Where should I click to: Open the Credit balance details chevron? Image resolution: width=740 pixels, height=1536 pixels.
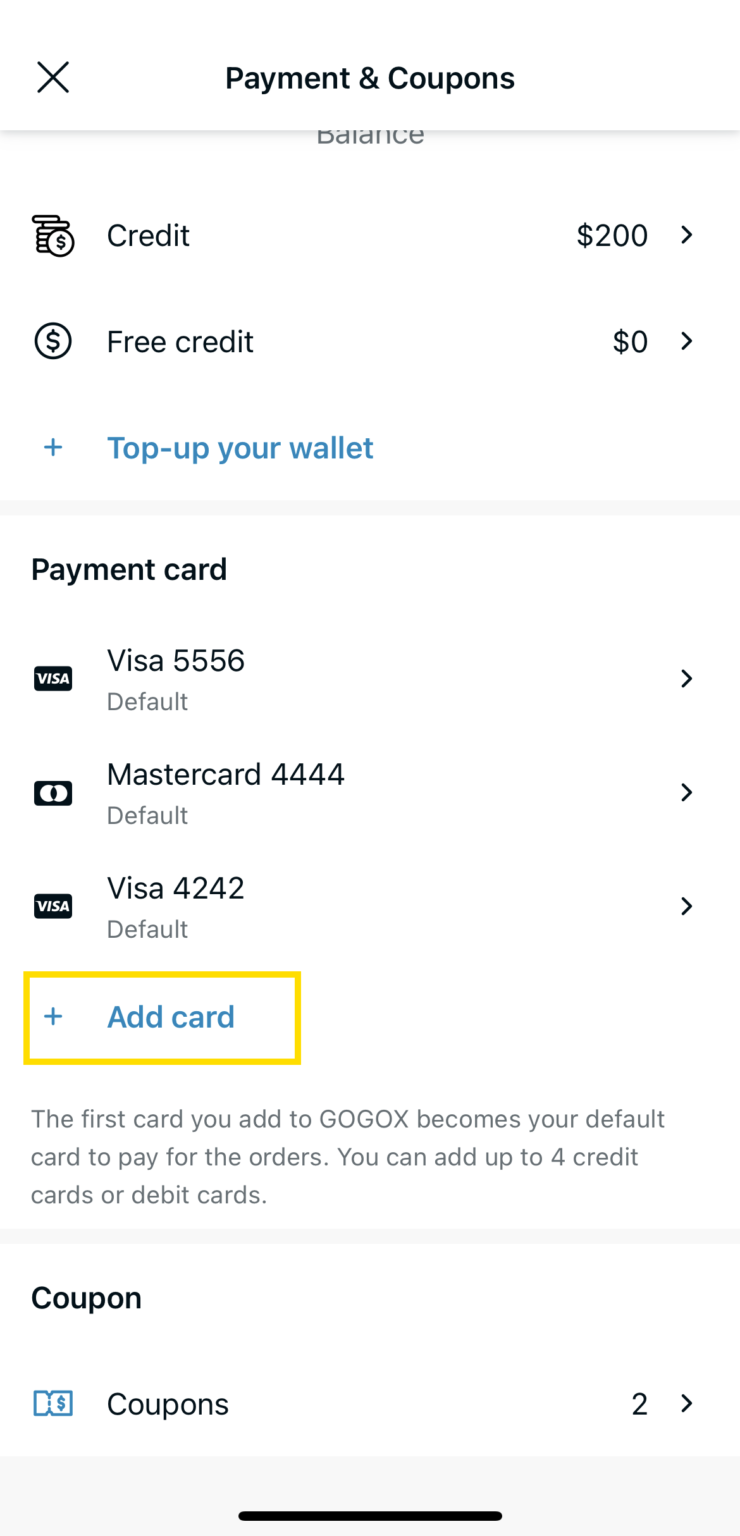687,235
